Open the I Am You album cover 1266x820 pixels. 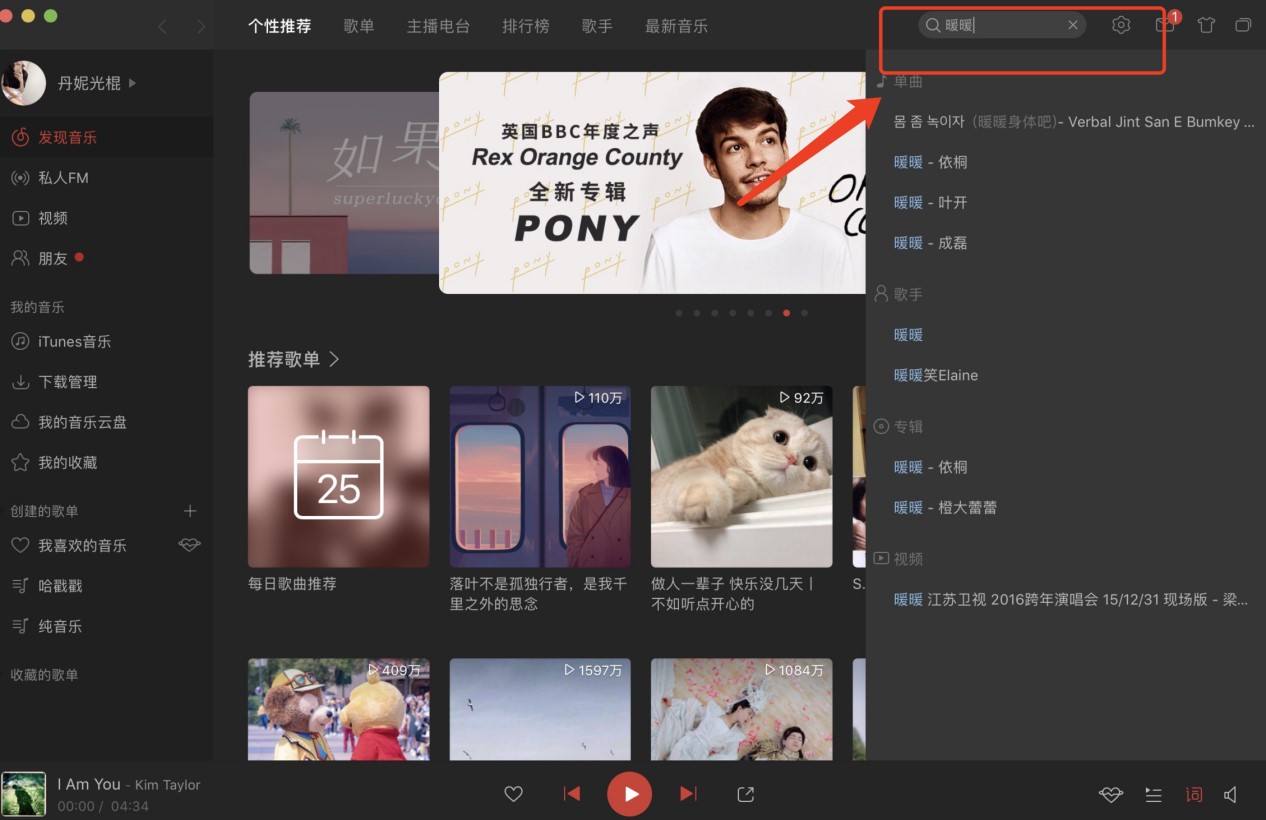(x=24, y=794)
